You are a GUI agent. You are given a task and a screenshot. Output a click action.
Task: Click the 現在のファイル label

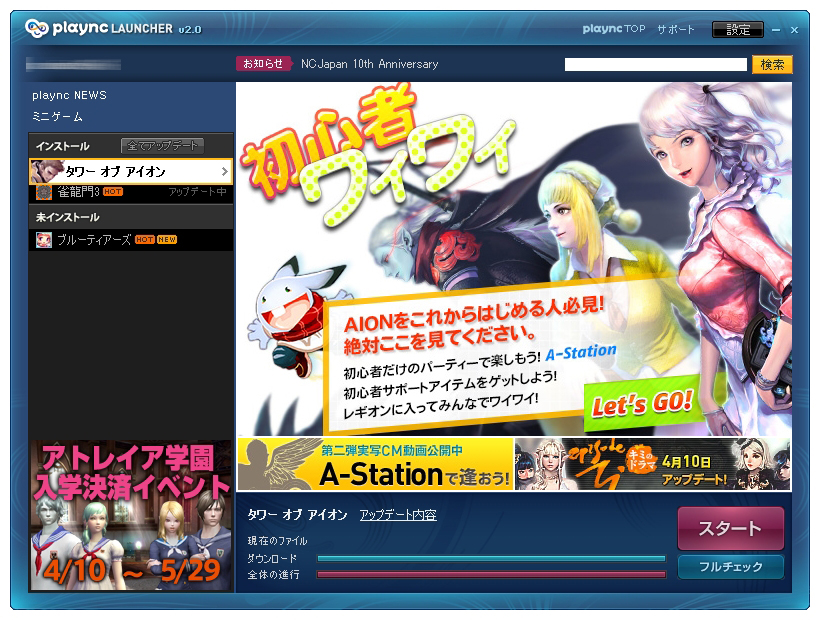tap(277, 541)
